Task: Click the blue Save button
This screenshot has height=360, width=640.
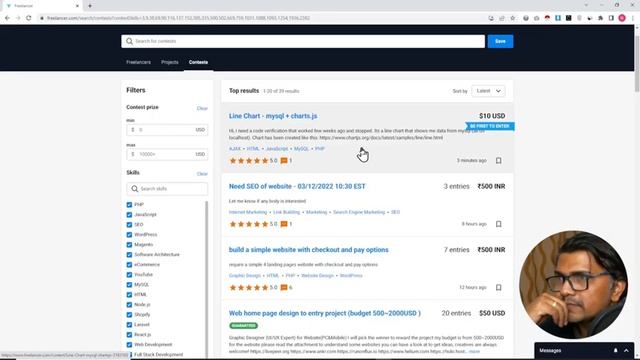Action: tap(500, 41)
